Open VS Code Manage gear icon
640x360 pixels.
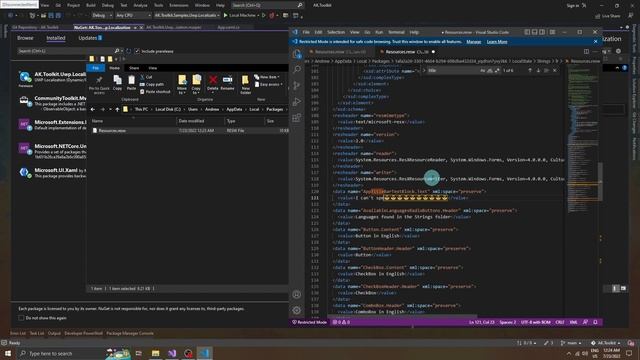[x=297, y=310]
